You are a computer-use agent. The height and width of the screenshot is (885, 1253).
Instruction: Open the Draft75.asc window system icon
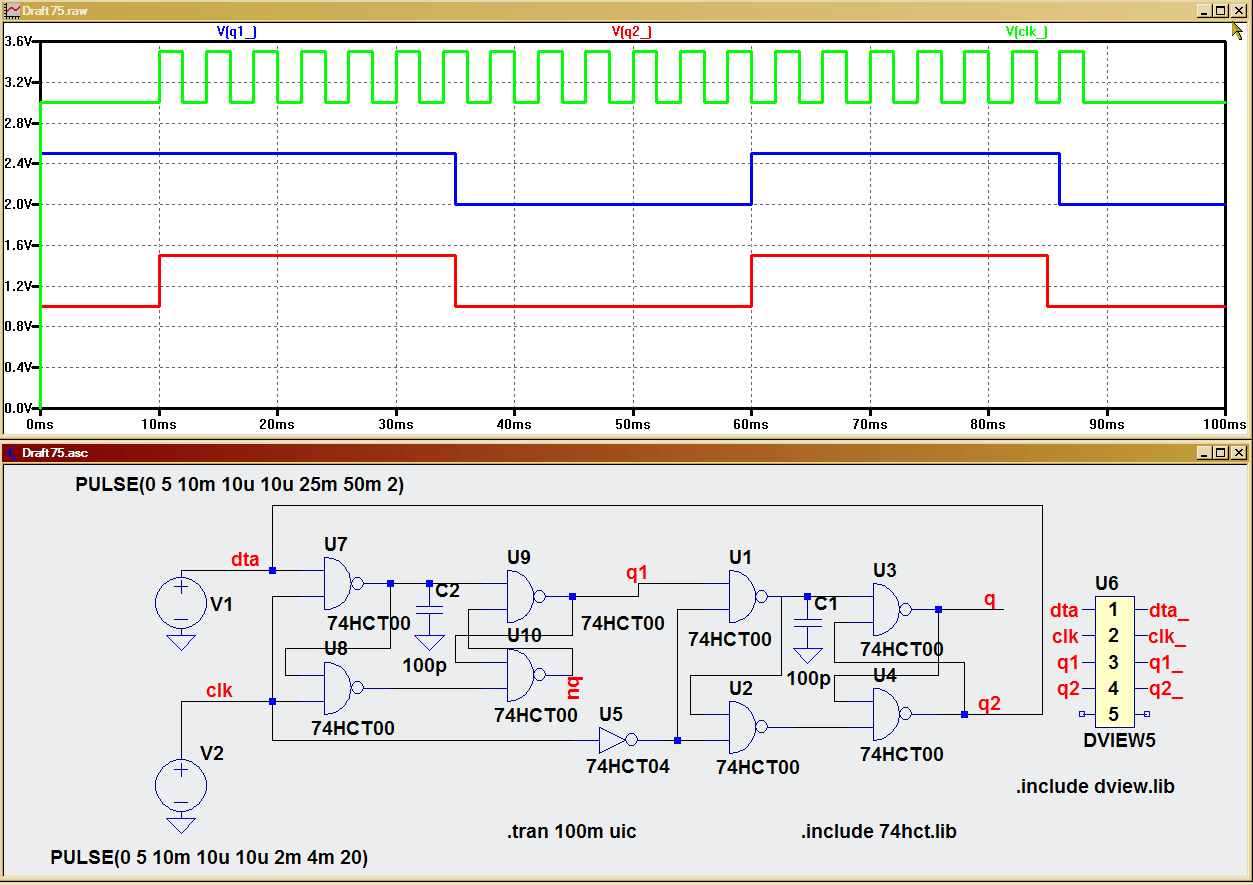point(12,453)
